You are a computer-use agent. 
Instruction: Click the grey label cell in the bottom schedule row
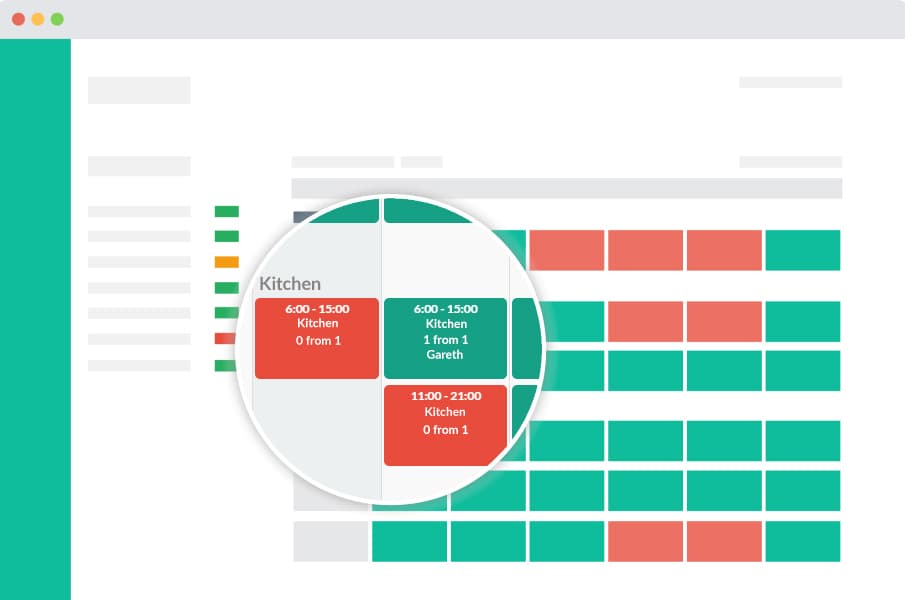[331, 541]
